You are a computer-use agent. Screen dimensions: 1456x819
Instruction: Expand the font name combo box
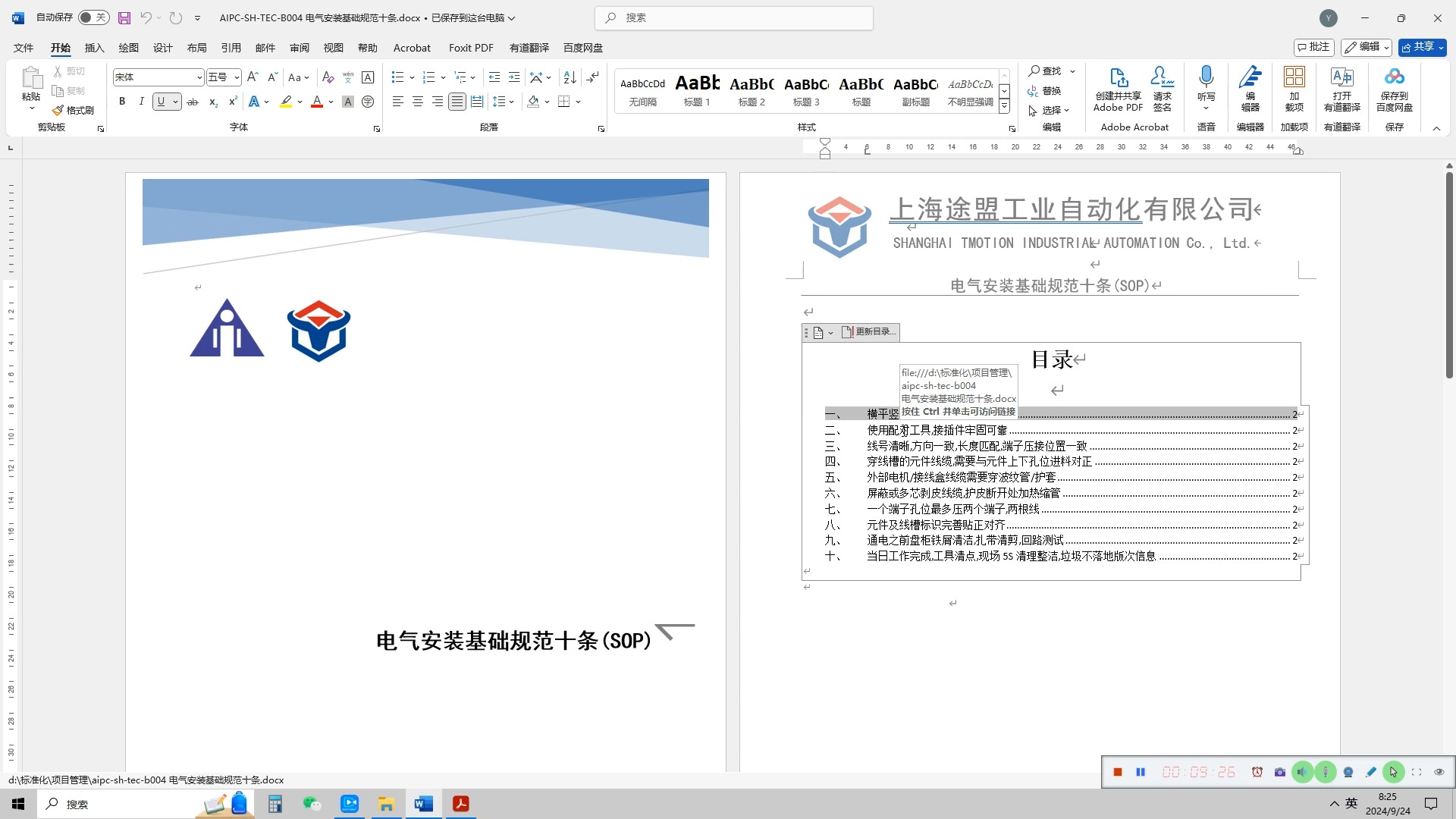pyautogui.click(x=199, y=77)
